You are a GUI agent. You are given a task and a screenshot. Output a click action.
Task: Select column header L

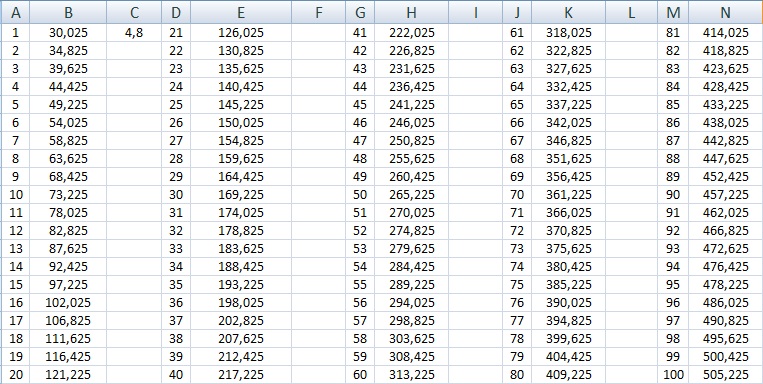pos(632,12)
